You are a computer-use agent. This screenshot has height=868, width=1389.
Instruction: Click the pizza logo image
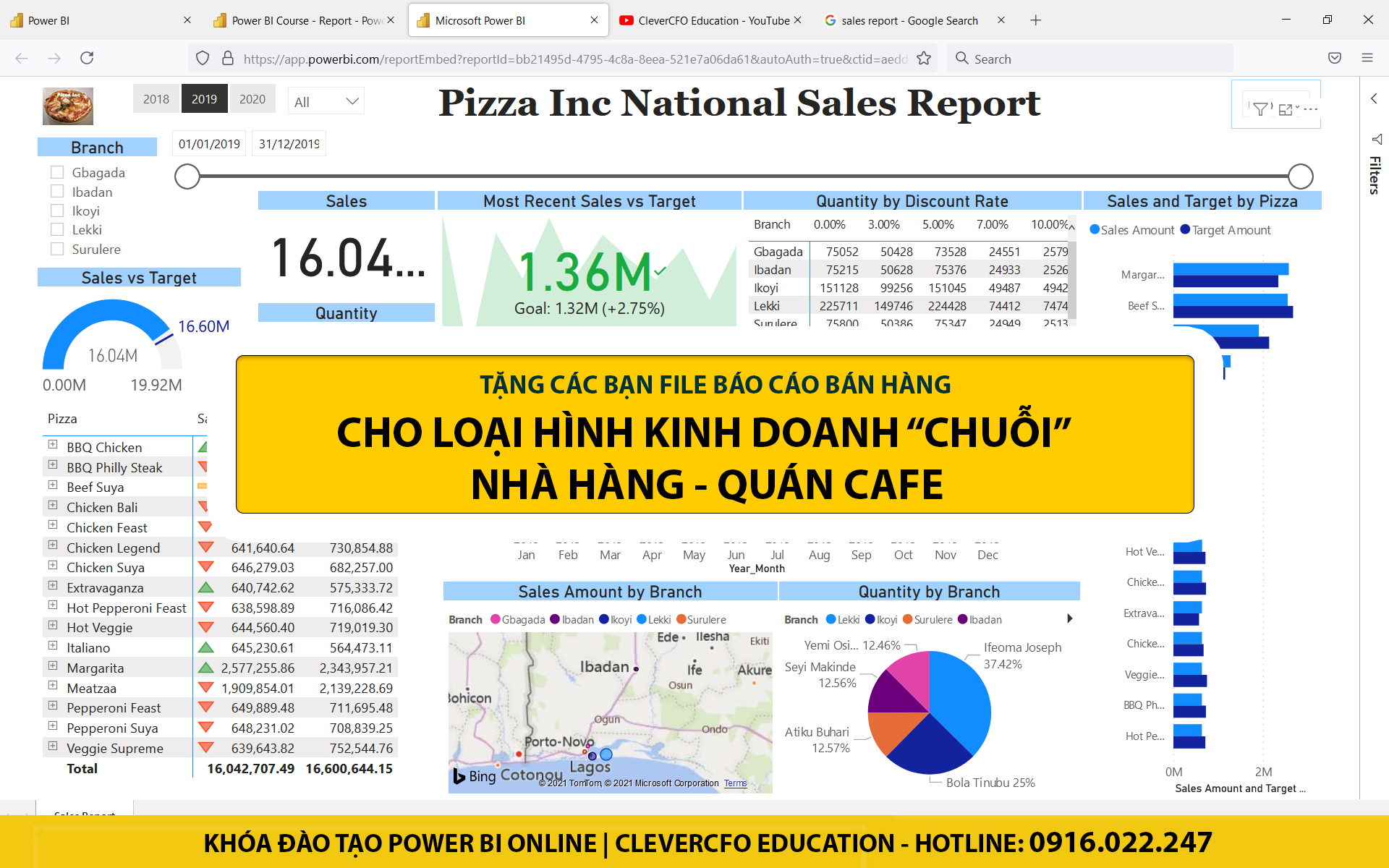click(x=68, y=106)
